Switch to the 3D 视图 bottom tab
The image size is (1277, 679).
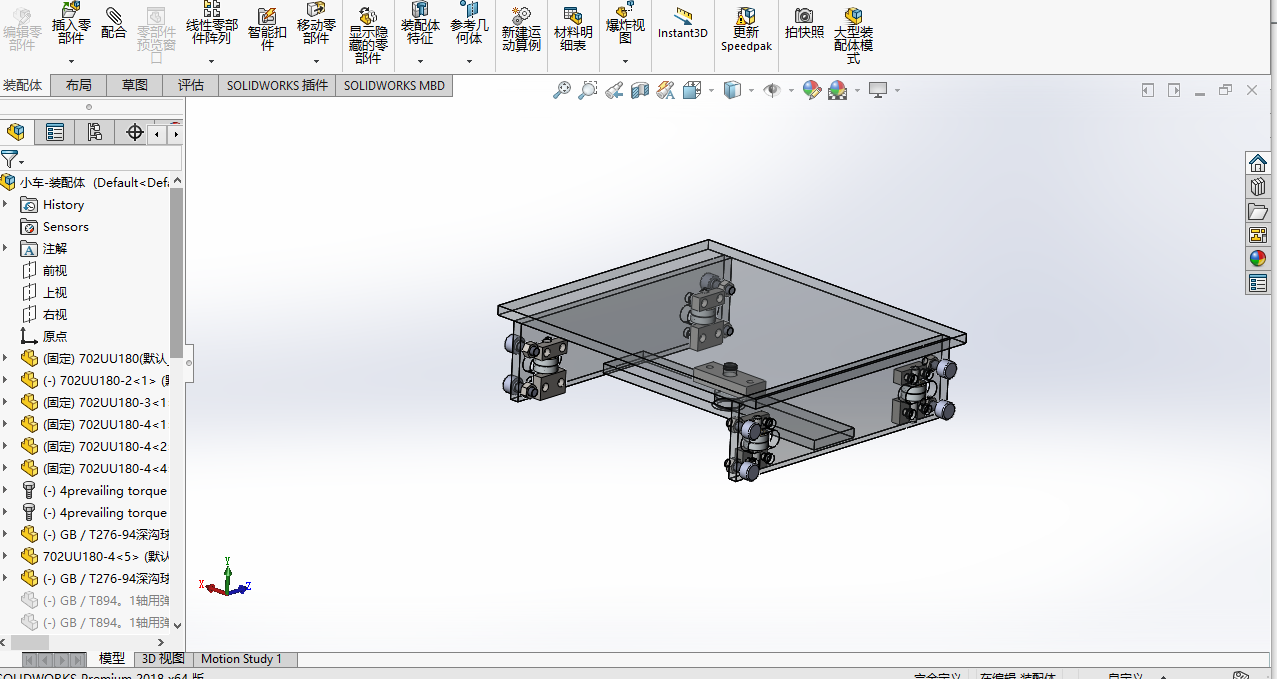[x=163, y=659]
